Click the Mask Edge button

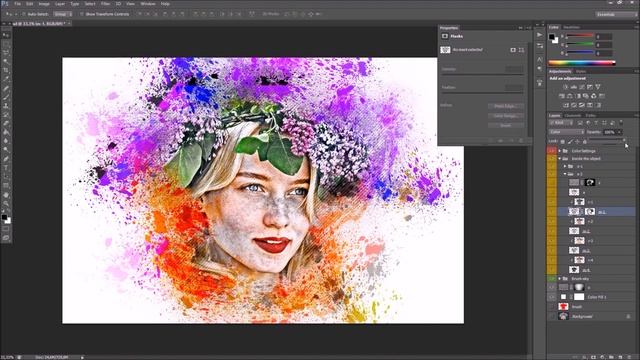pos(506,106)
